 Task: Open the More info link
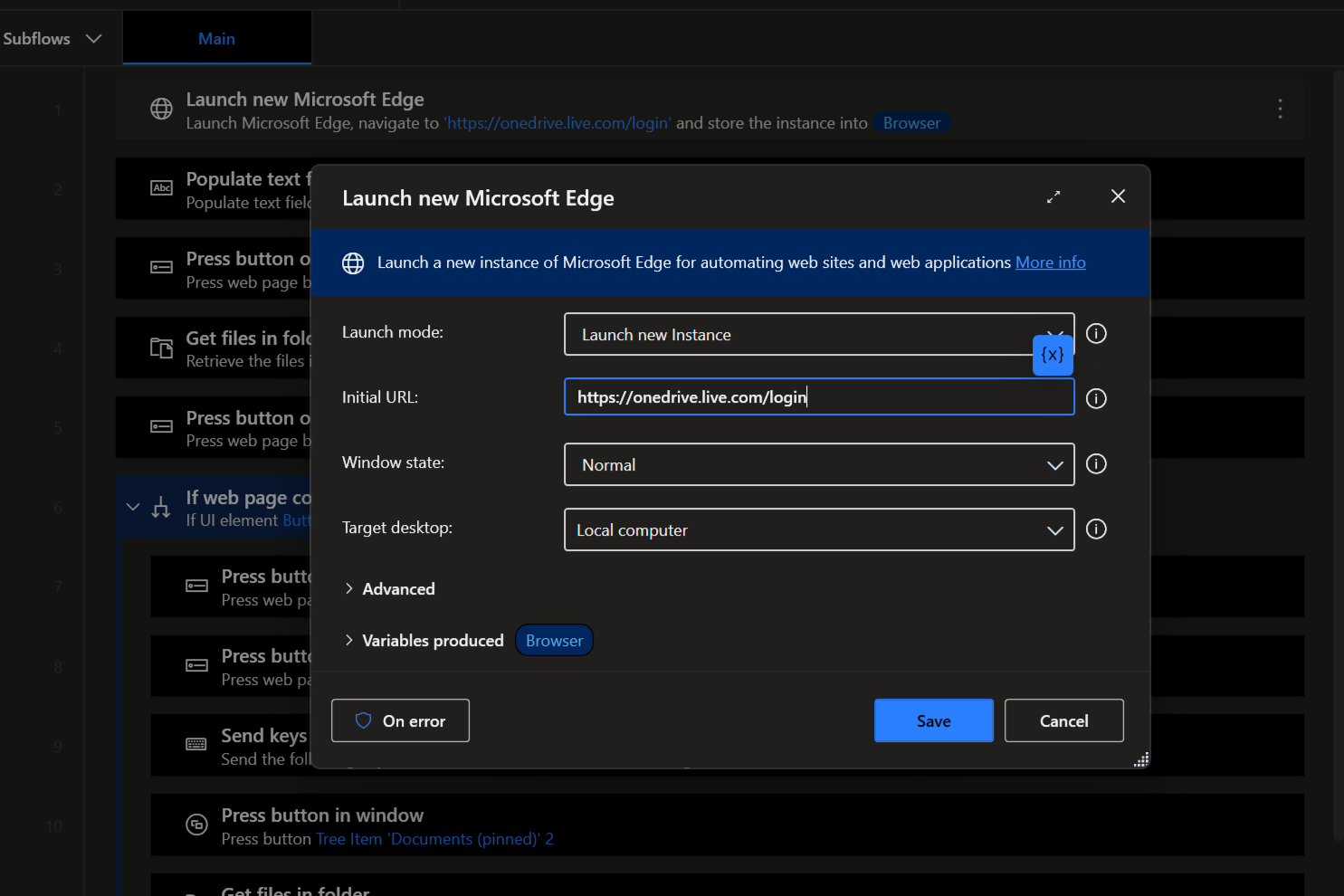click(1050, 262)
